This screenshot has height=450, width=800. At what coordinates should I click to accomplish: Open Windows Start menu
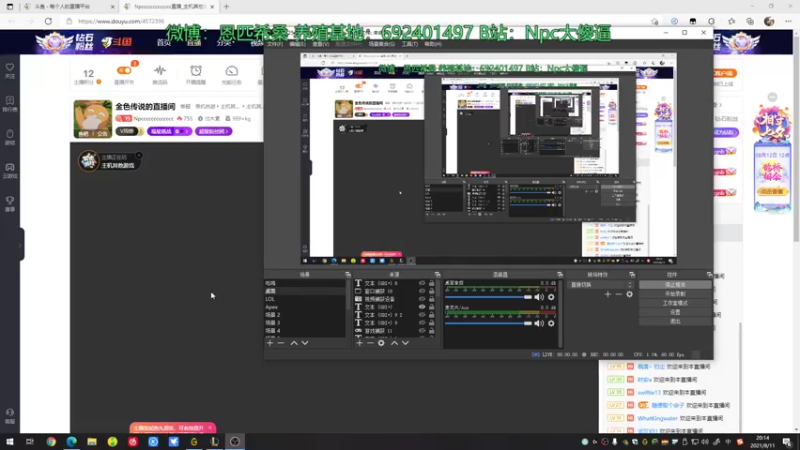pos(10,441)
